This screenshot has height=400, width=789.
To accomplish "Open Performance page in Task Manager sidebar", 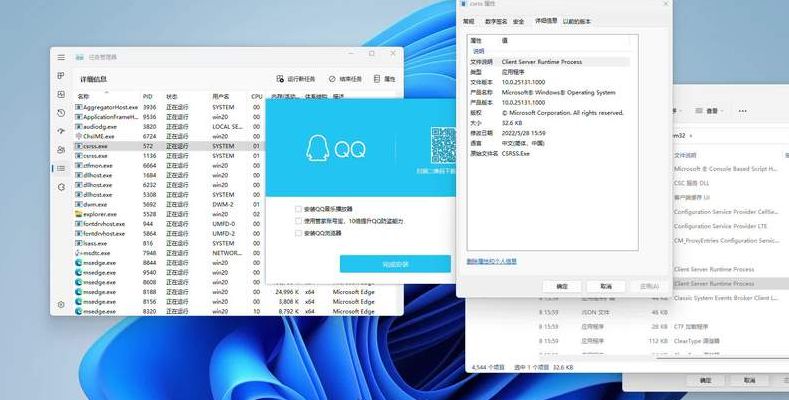I will [x=61, y=94].
